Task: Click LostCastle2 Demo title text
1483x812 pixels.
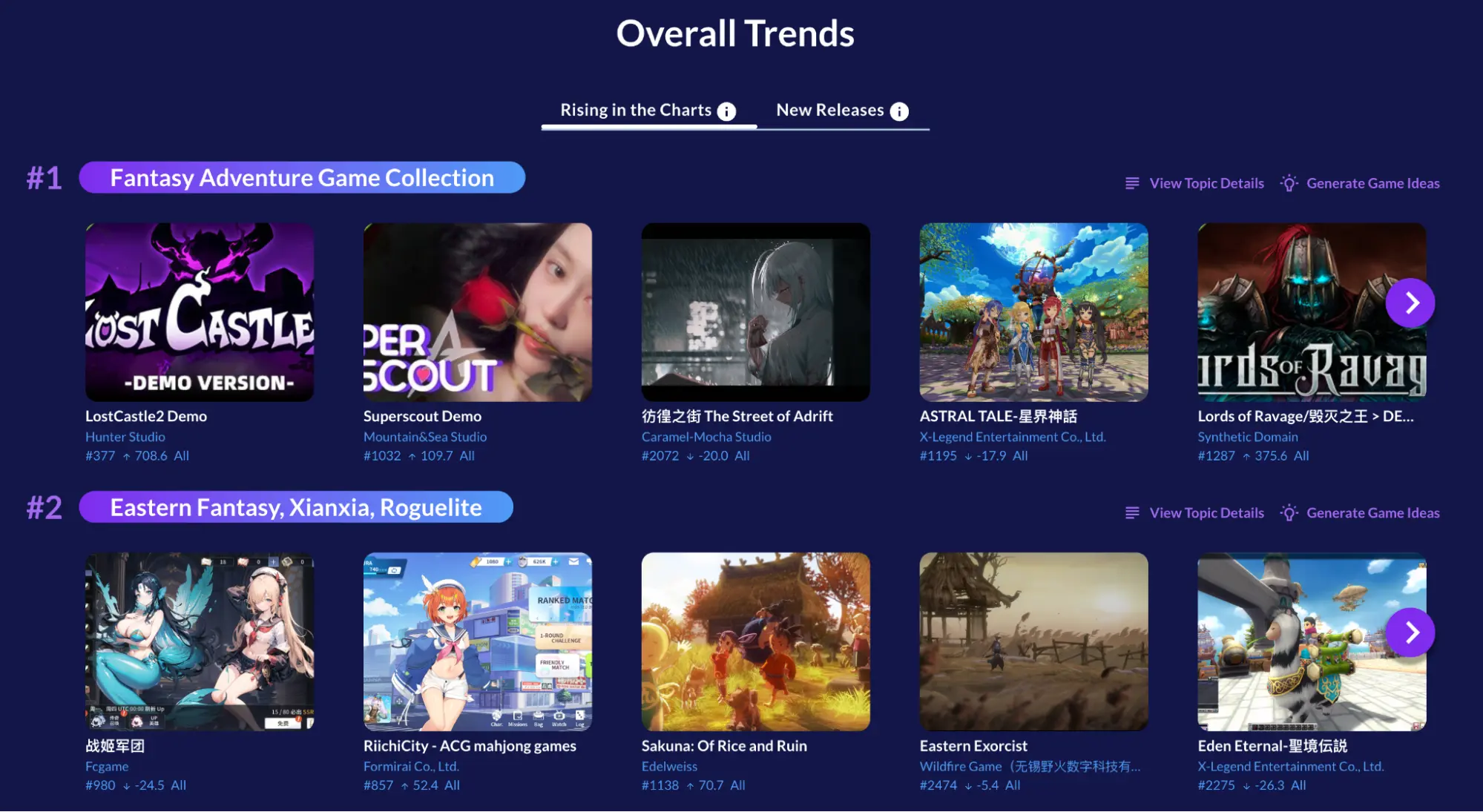Action: [146, 416]
